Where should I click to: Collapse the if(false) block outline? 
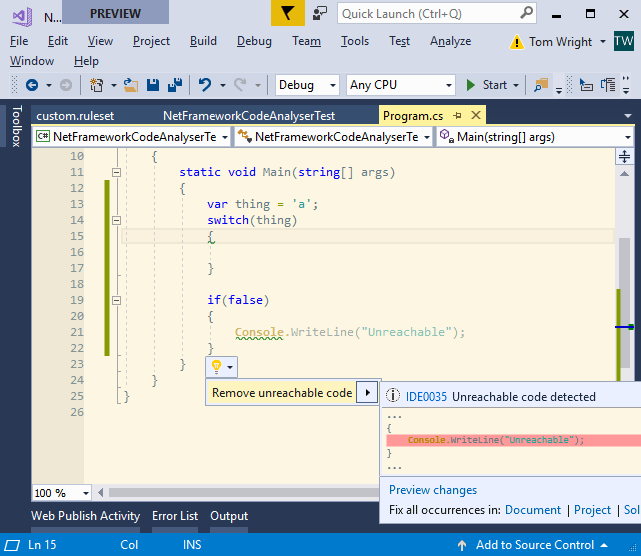[x=117, y=300]
